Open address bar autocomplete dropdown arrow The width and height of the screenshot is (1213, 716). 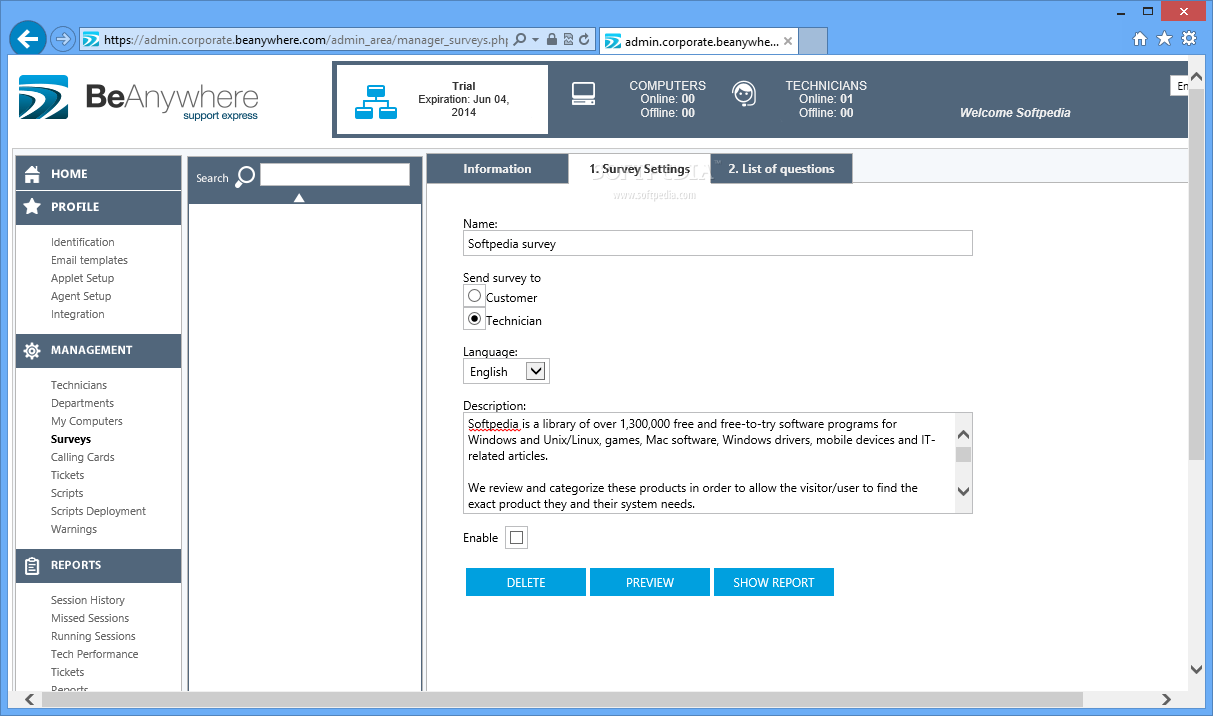coord(536,40)
